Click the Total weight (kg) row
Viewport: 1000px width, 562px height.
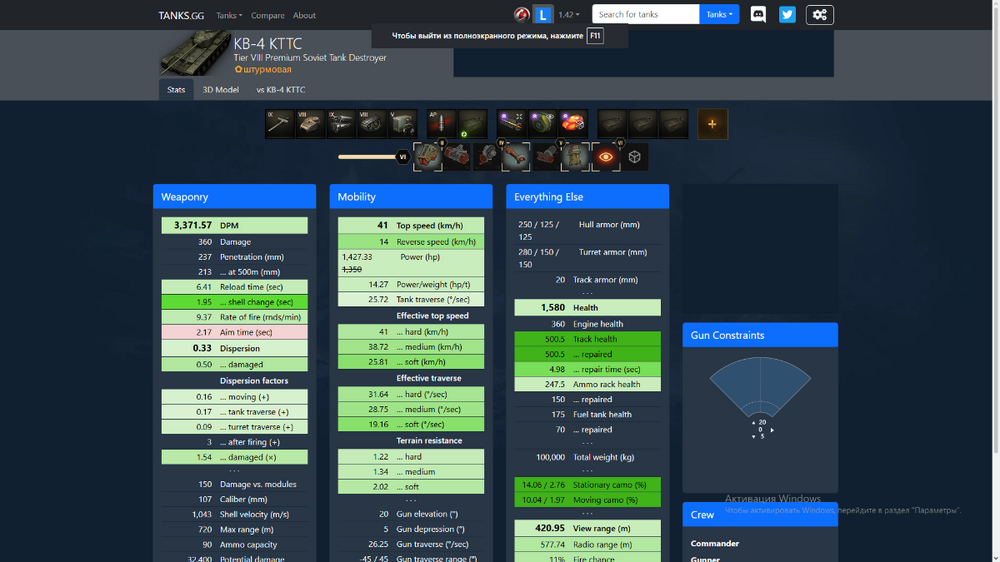[x=587, y=457]
